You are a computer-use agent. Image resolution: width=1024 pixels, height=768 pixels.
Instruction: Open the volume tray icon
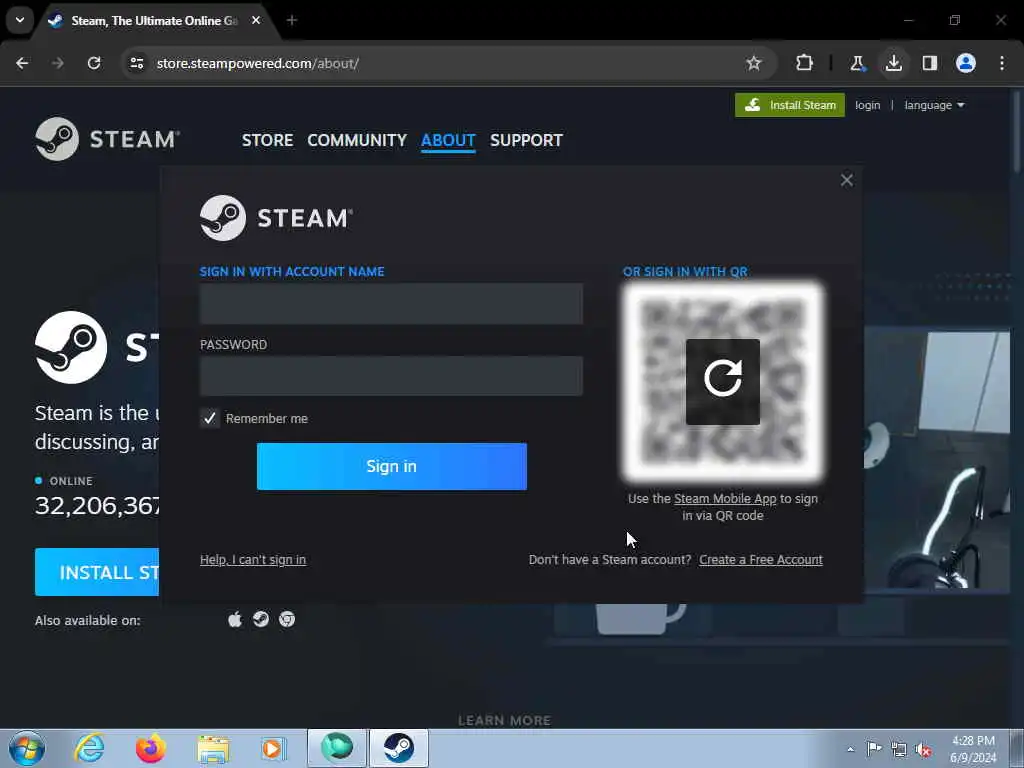coord(923,750)
